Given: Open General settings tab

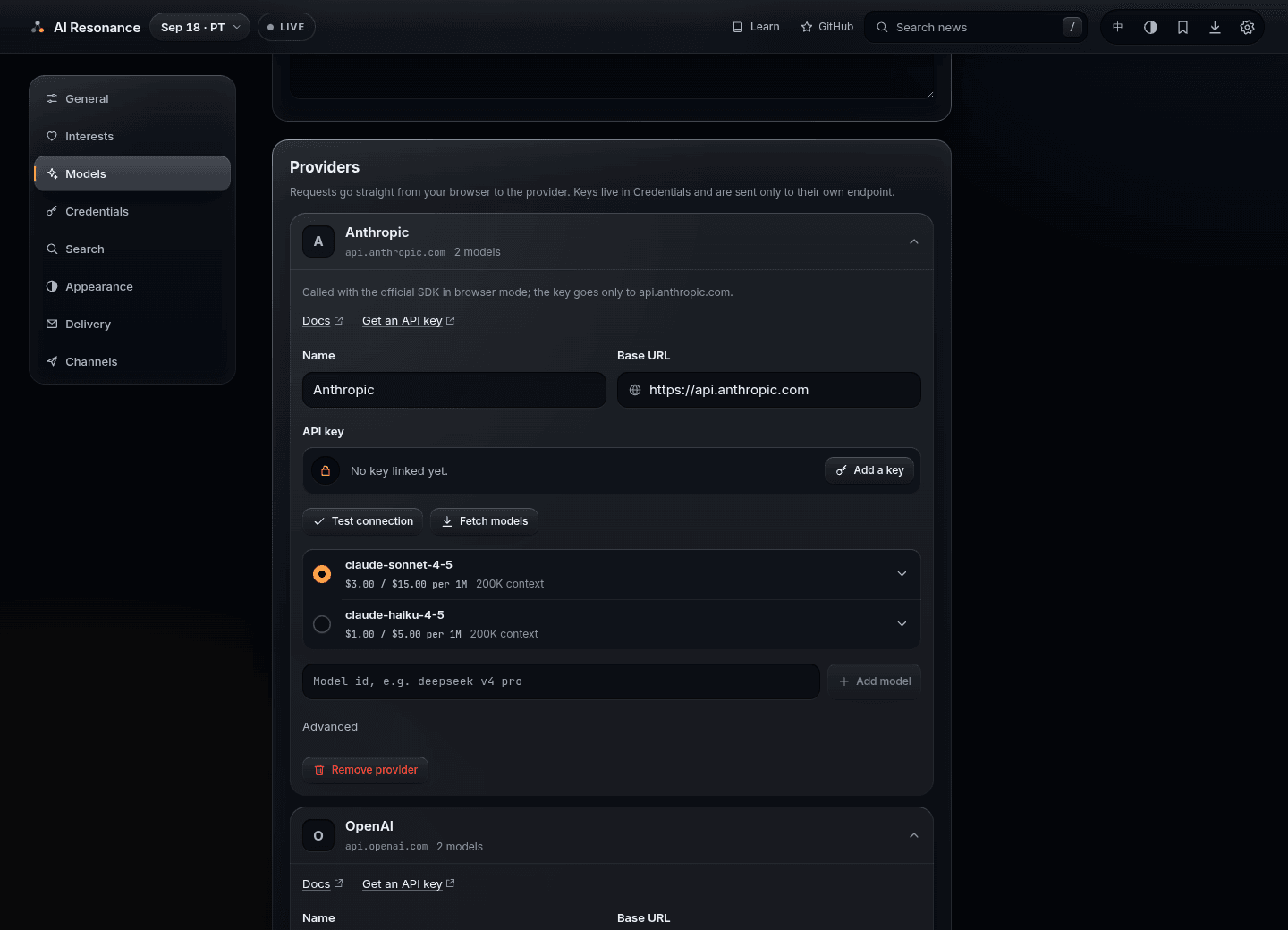Looking at the screenshot, I should pyautogui.click(x=132, y=99).
